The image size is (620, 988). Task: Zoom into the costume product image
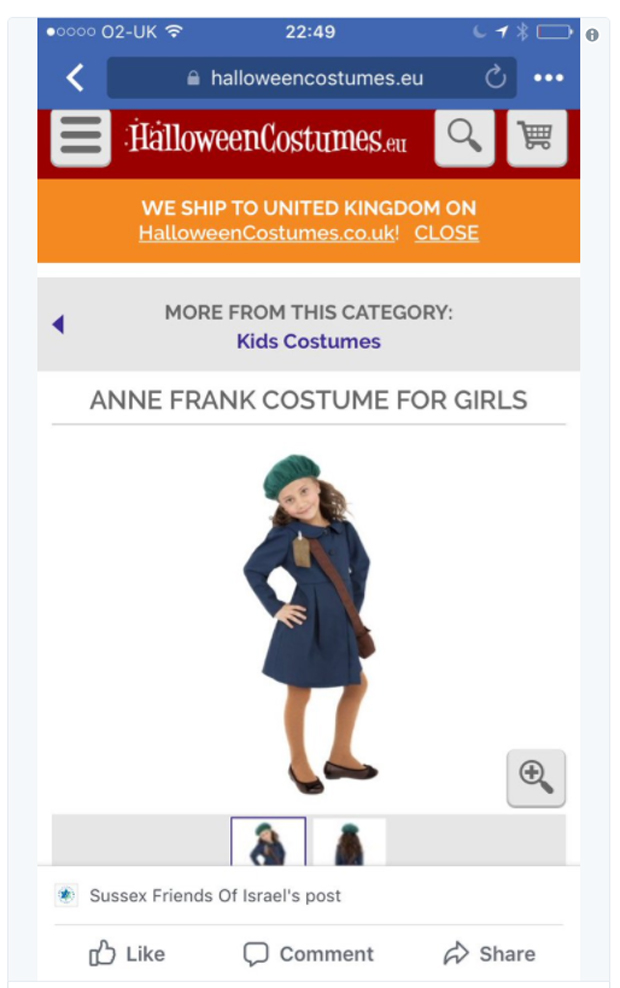(536, 777)
